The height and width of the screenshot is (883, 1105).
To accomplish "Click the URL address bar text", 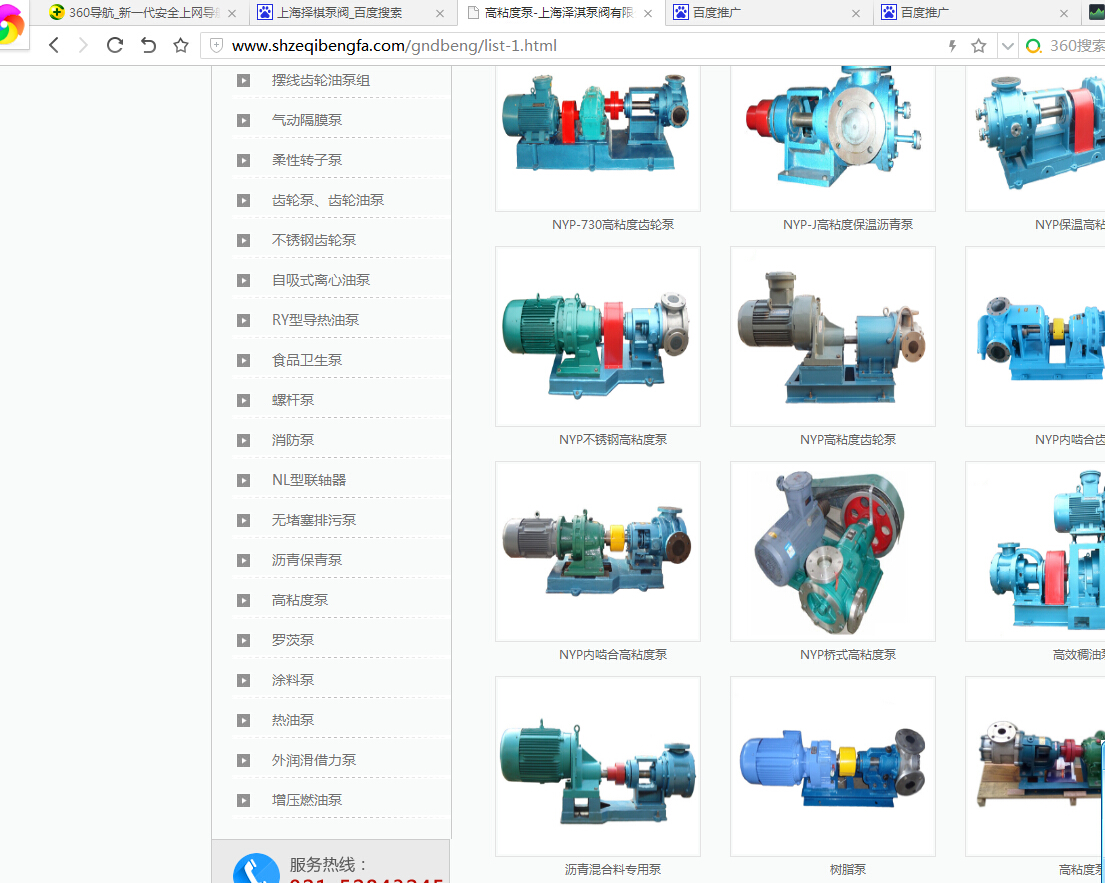I will click(394, 46).
